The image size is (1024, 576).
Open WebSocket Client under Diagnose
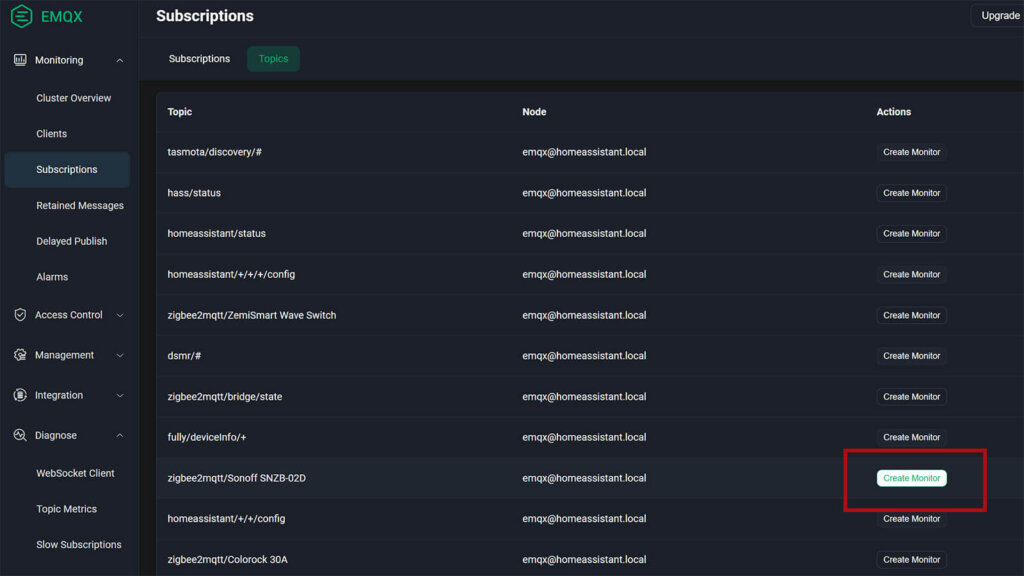pyautogui.click(x=75, y=473)
